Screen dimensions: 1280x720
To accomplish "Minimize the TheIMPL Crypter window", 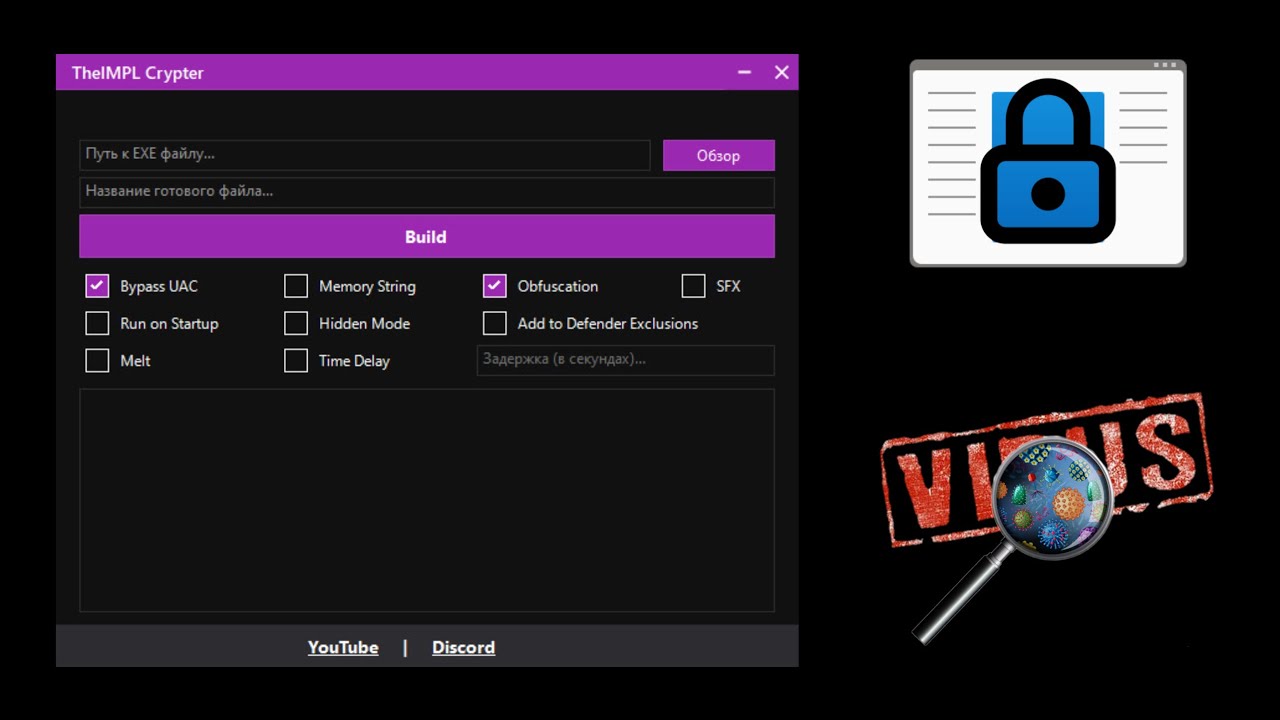I will (x=744, y=72).
